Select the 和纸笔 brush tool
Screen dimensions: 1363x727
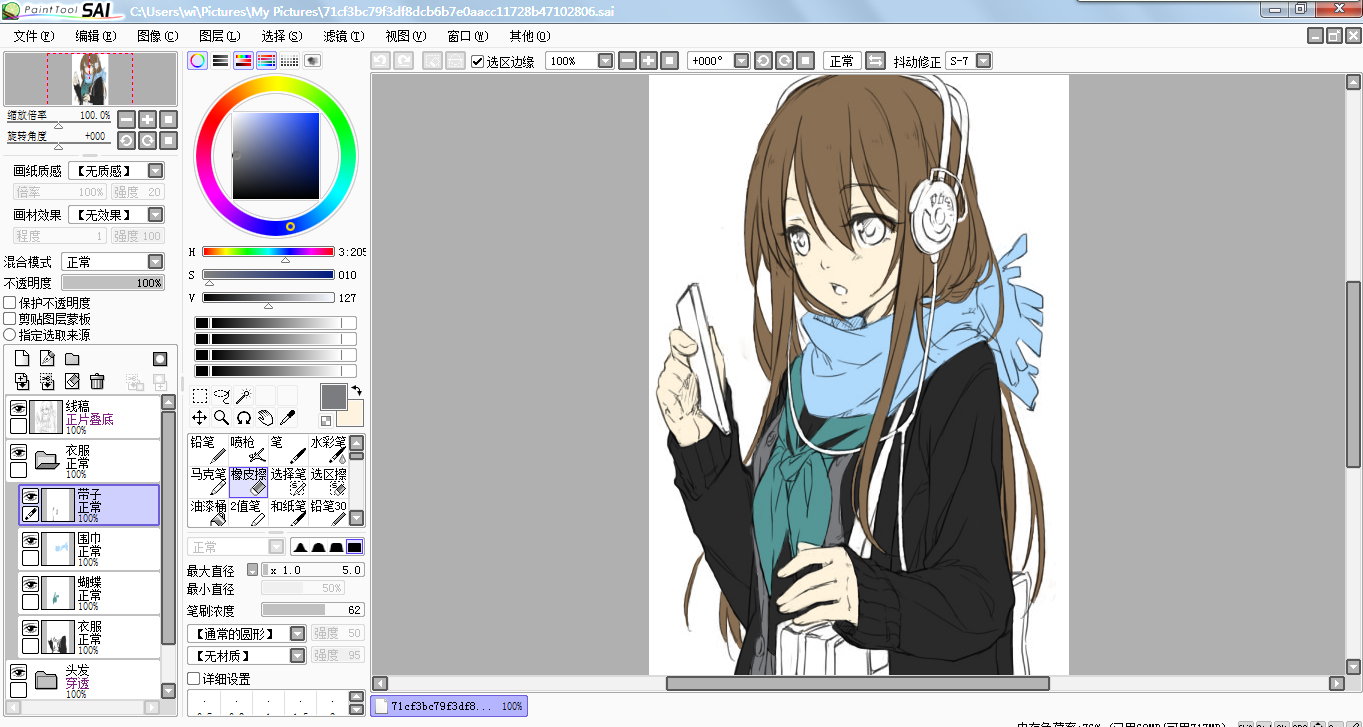click(x=288, y=513)
